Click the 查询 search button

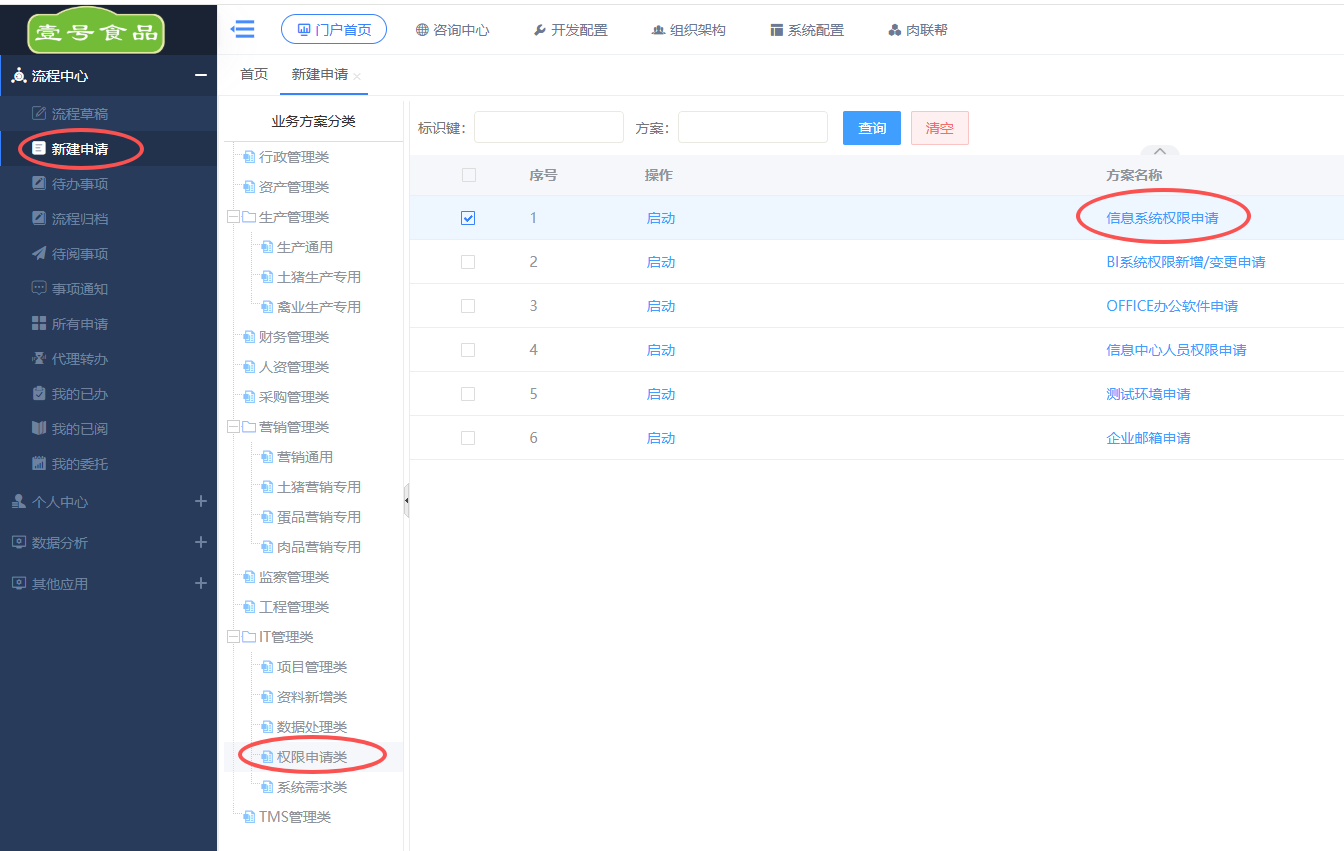coord(871,128)
